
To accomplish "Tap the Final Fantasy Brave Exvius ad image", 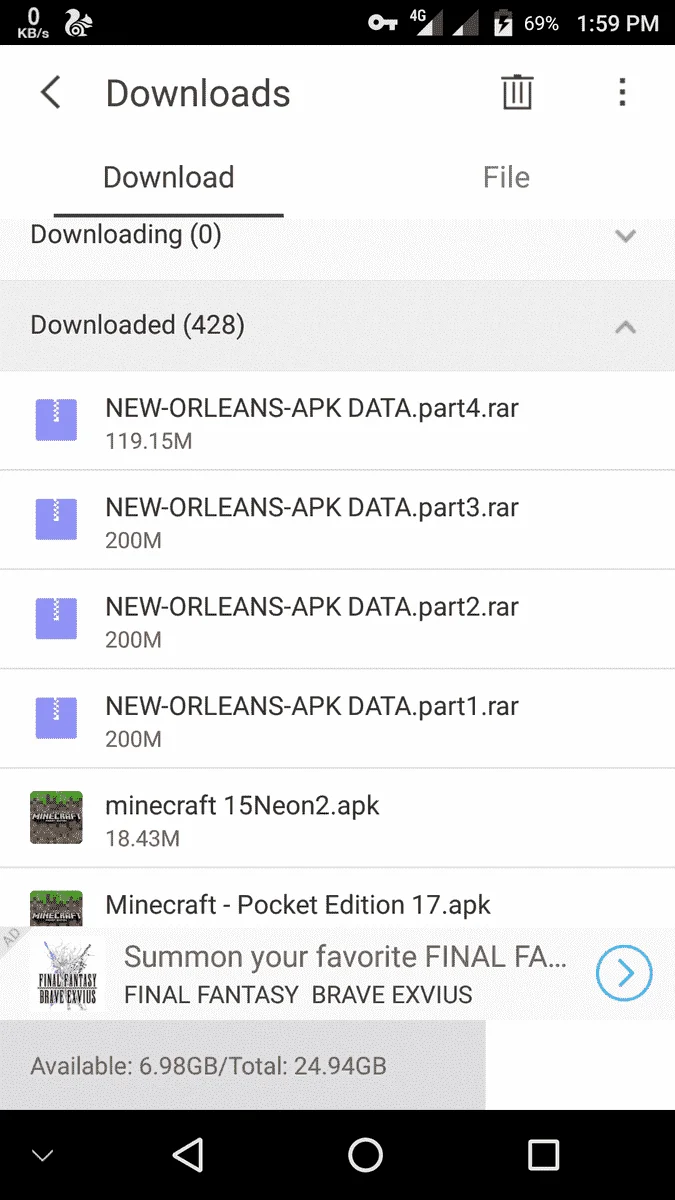I will 66,974.
